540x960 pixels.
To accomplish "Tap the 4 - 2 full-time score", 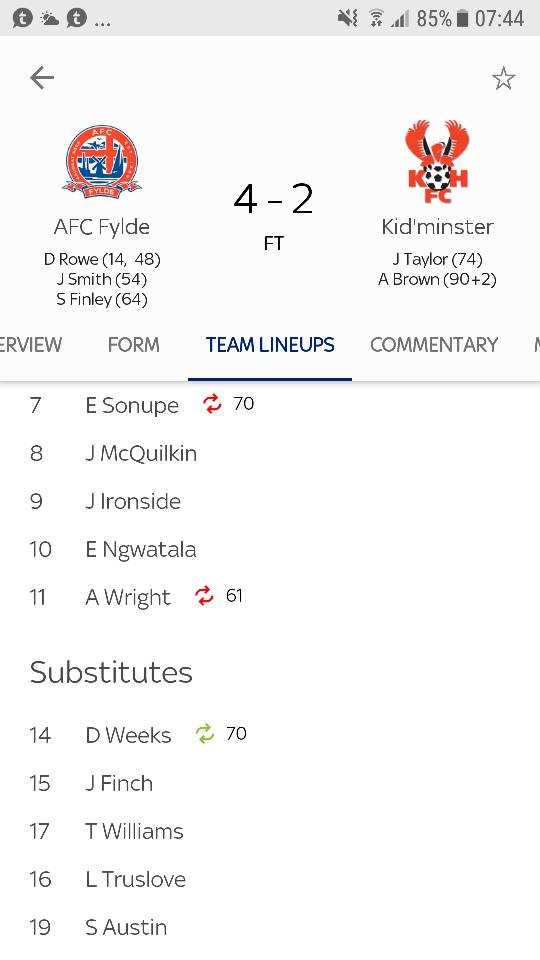I will (x=273, y=200).
